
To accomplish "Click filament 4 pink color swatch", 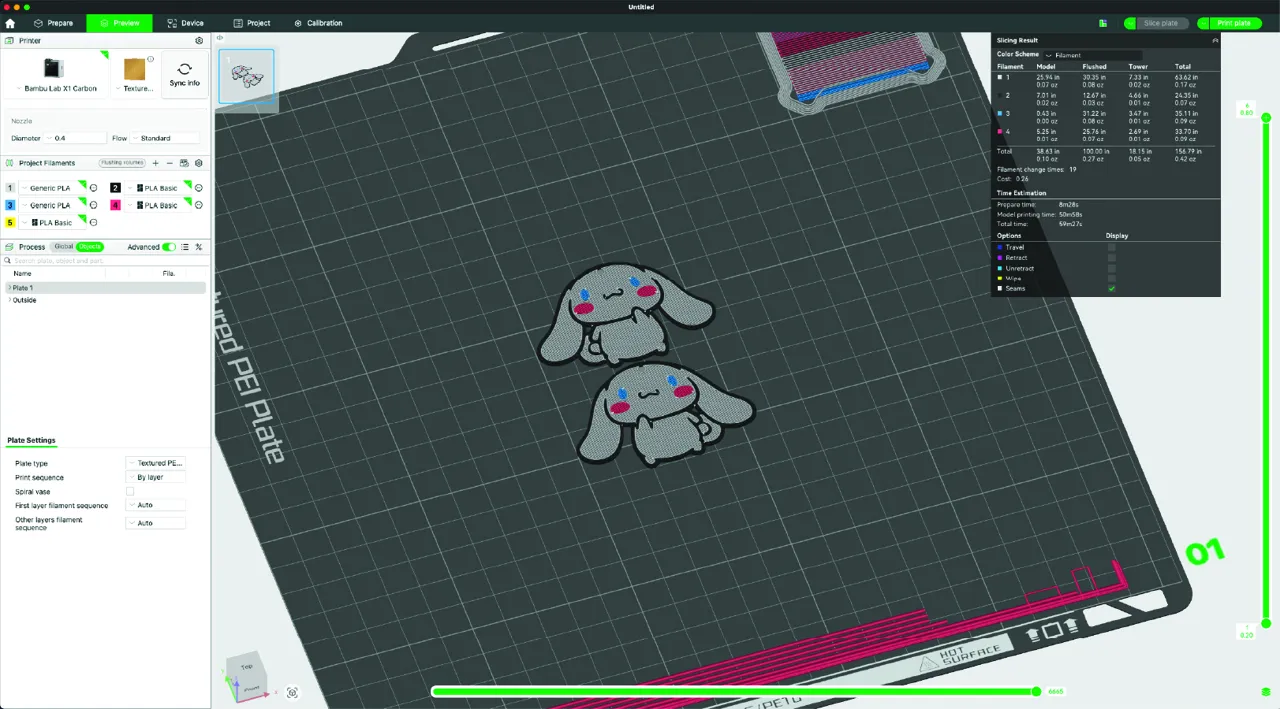I will coord(115,205).
